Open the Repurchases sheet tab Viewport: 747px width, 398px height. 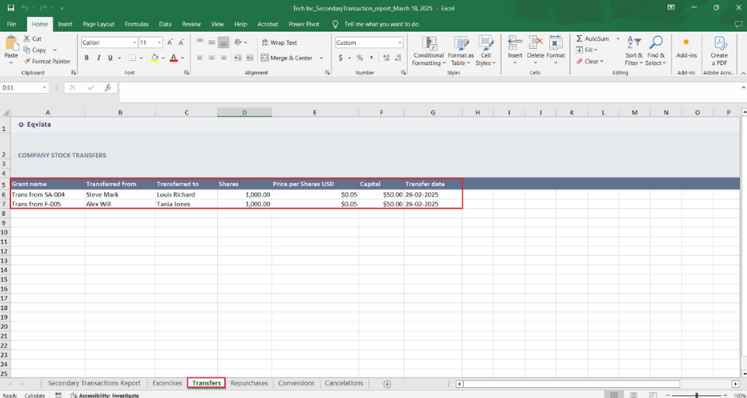click(249, 383)
